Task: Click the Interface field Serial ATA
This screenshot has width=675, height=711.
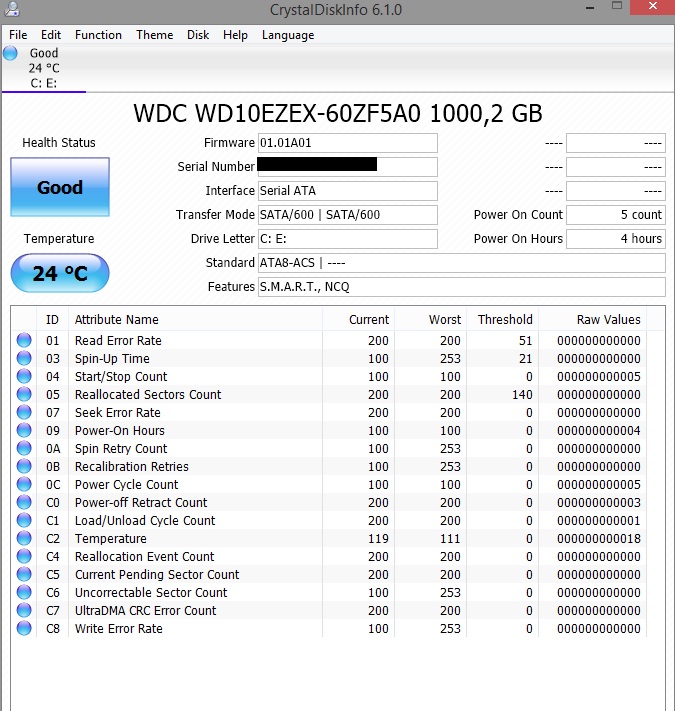Action: 348,191
